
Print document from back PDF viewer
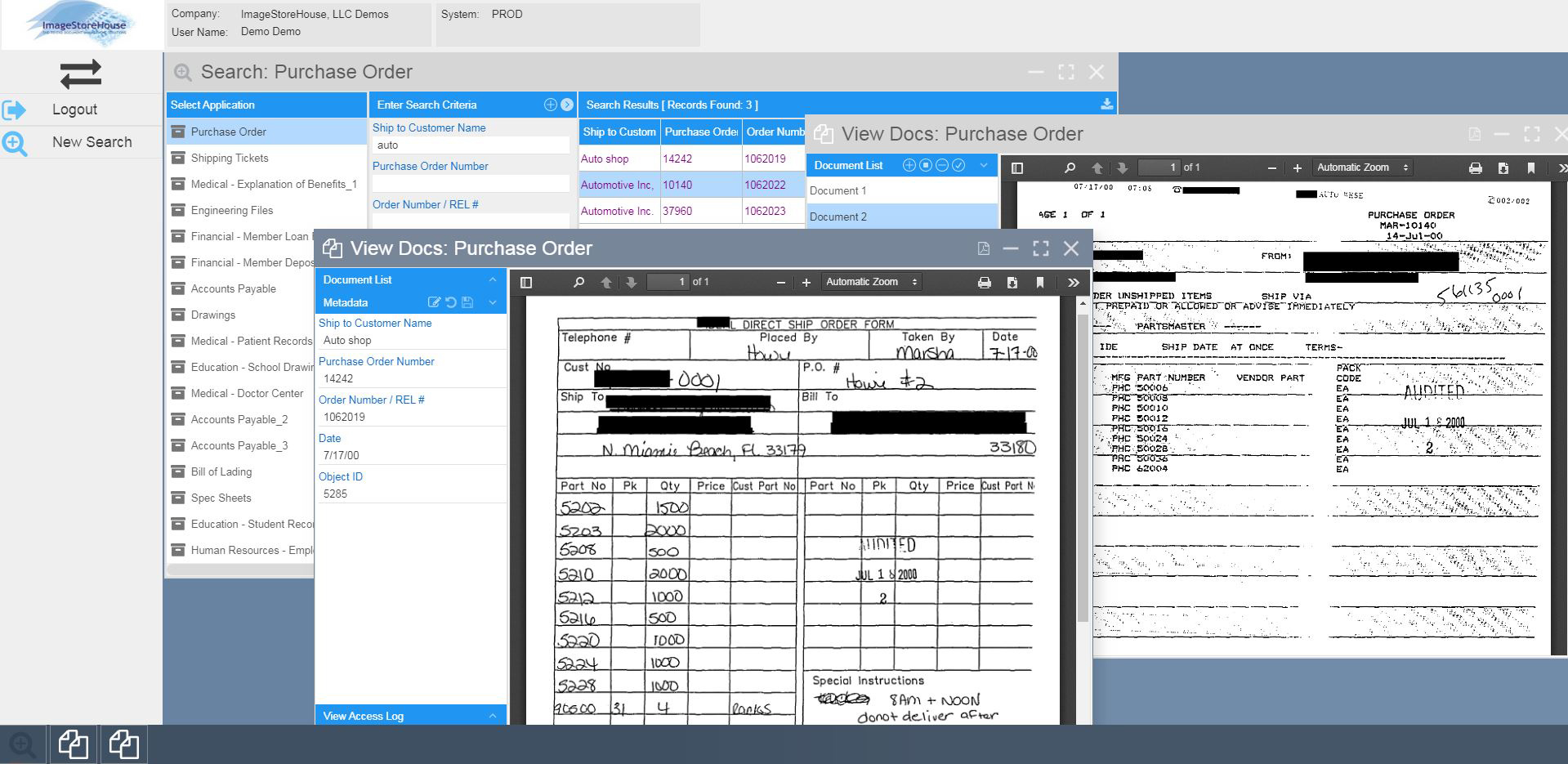(x=1475, y=168)
